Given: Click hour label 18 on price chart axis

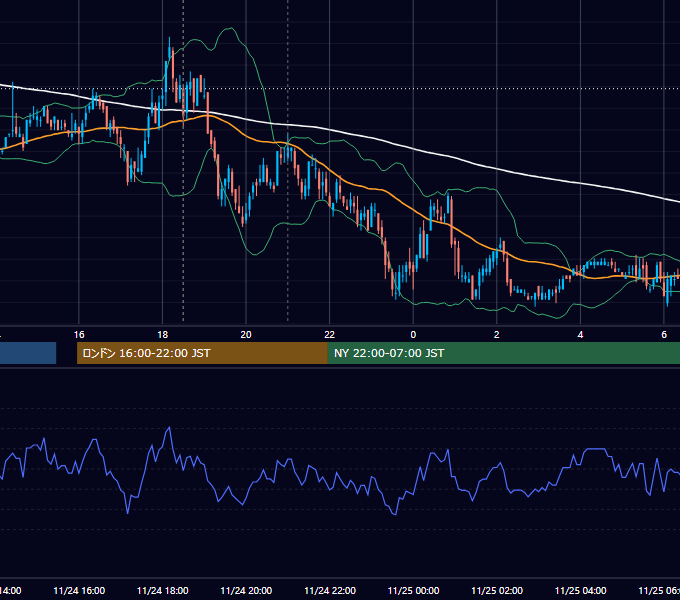Looking at the screenshot, I should point(163,335).
